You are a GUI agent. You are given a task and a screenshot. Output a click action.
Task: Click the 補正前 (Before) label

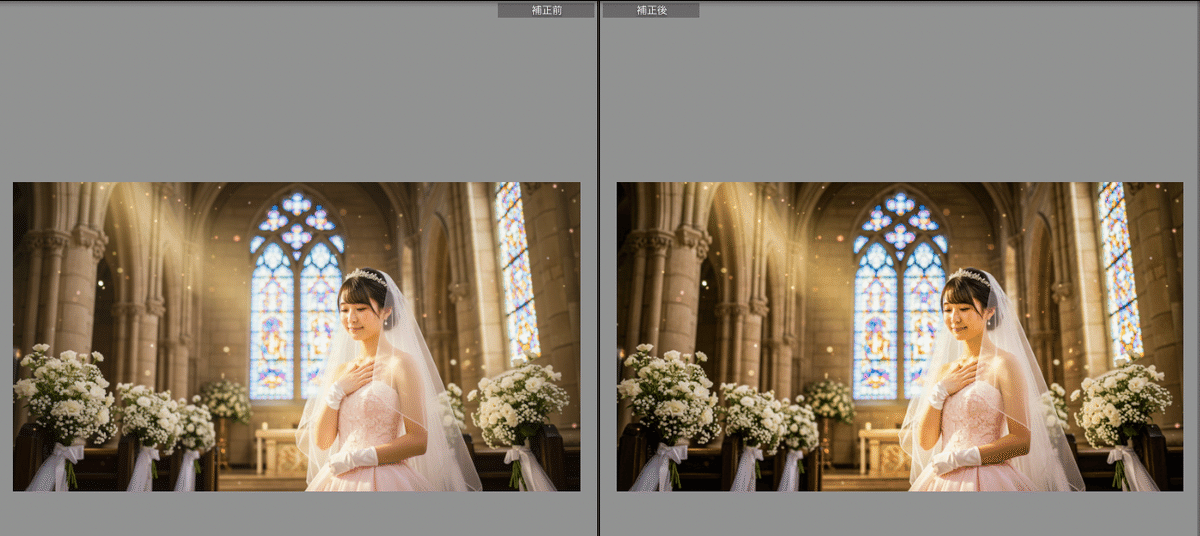pos(545,10)
